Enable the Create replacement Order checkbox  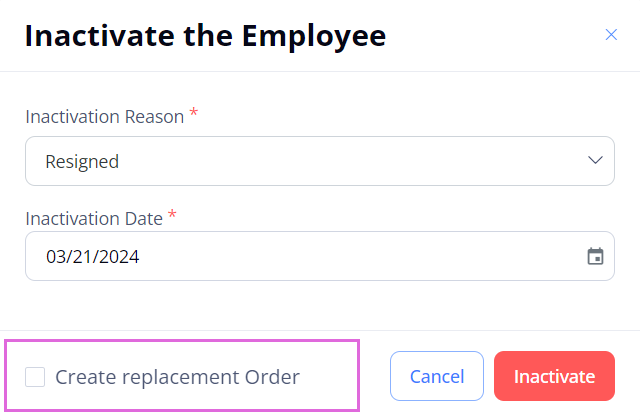pyautogui.click(x=35, y=376)
